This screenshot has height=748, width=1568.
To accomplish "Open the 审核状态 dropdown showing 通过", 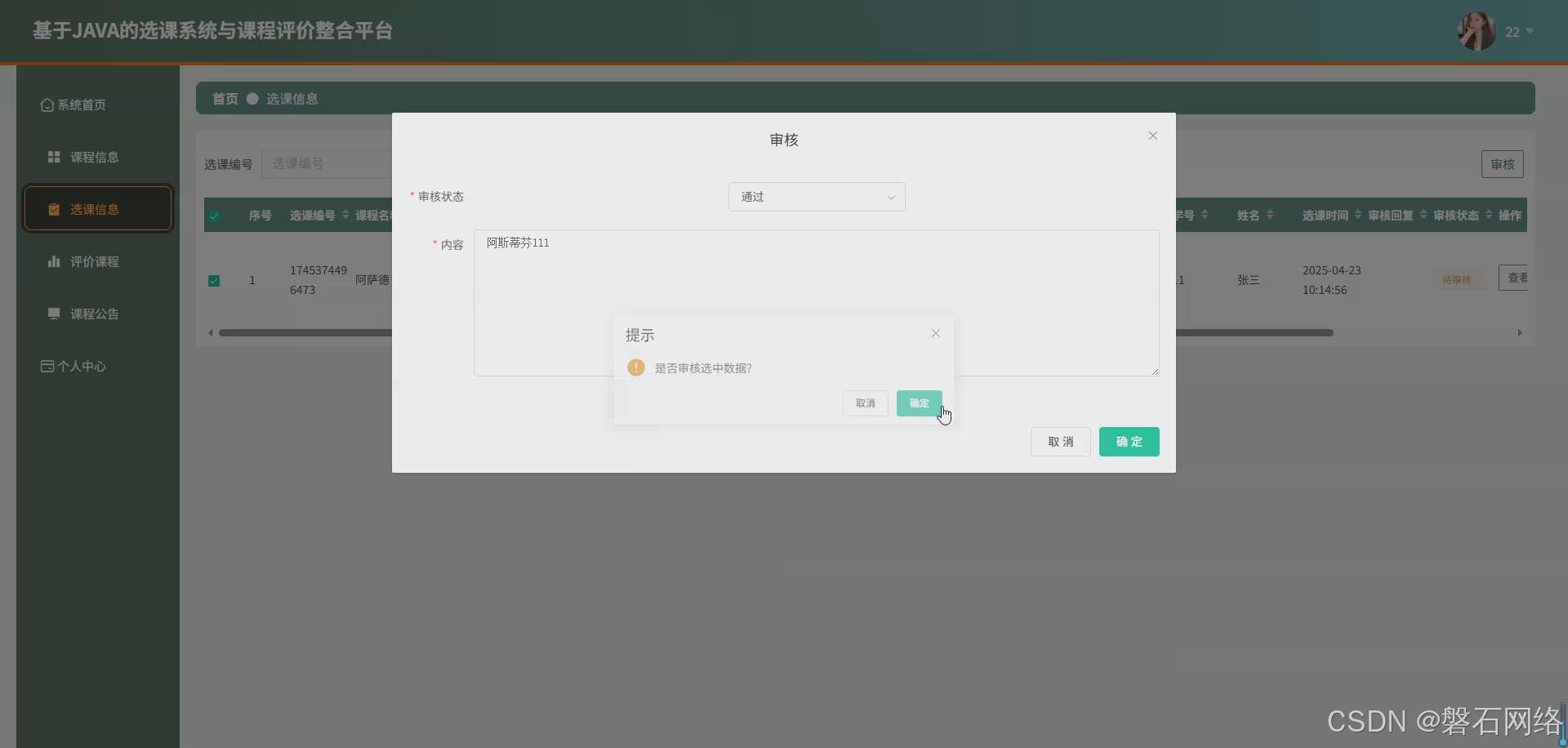I will (817, 196).
